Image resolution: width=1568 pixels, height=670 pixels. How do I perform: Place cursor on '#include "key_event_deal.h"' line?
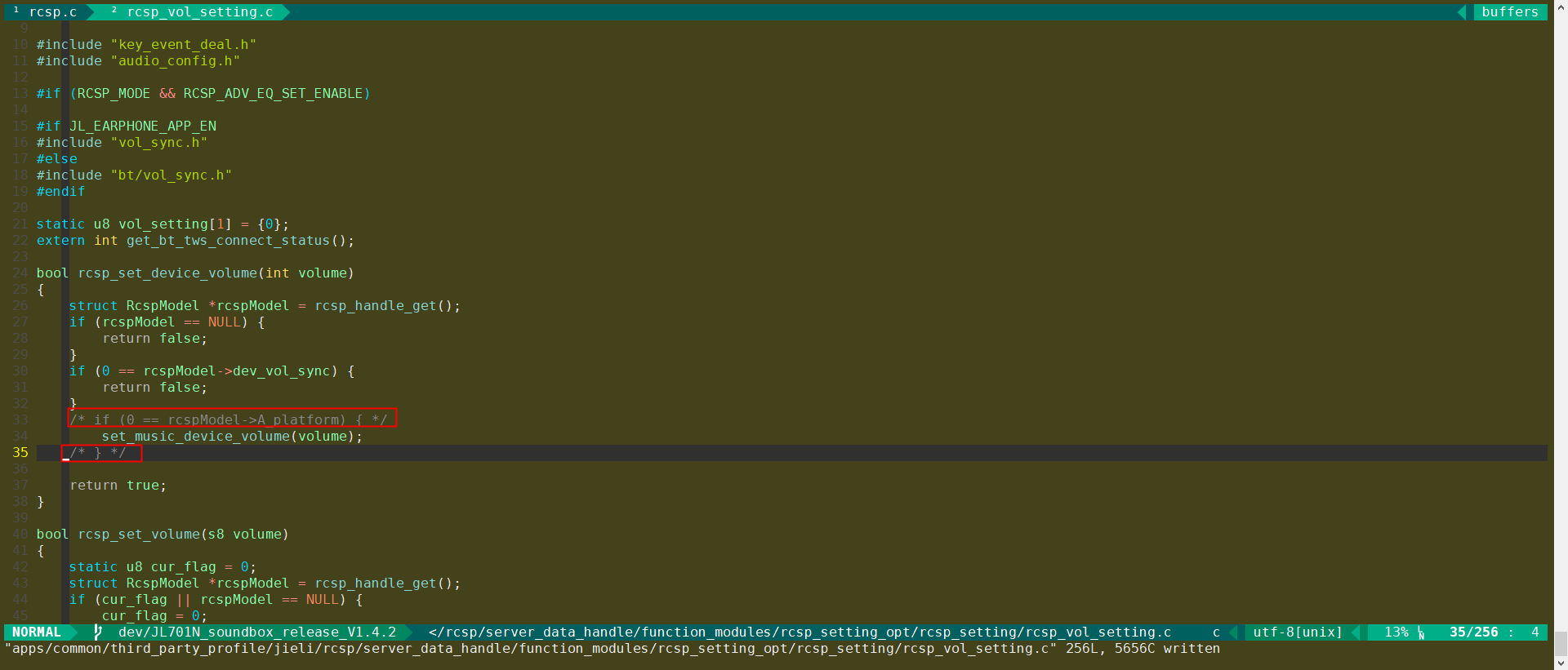click(x=146, y=45)
